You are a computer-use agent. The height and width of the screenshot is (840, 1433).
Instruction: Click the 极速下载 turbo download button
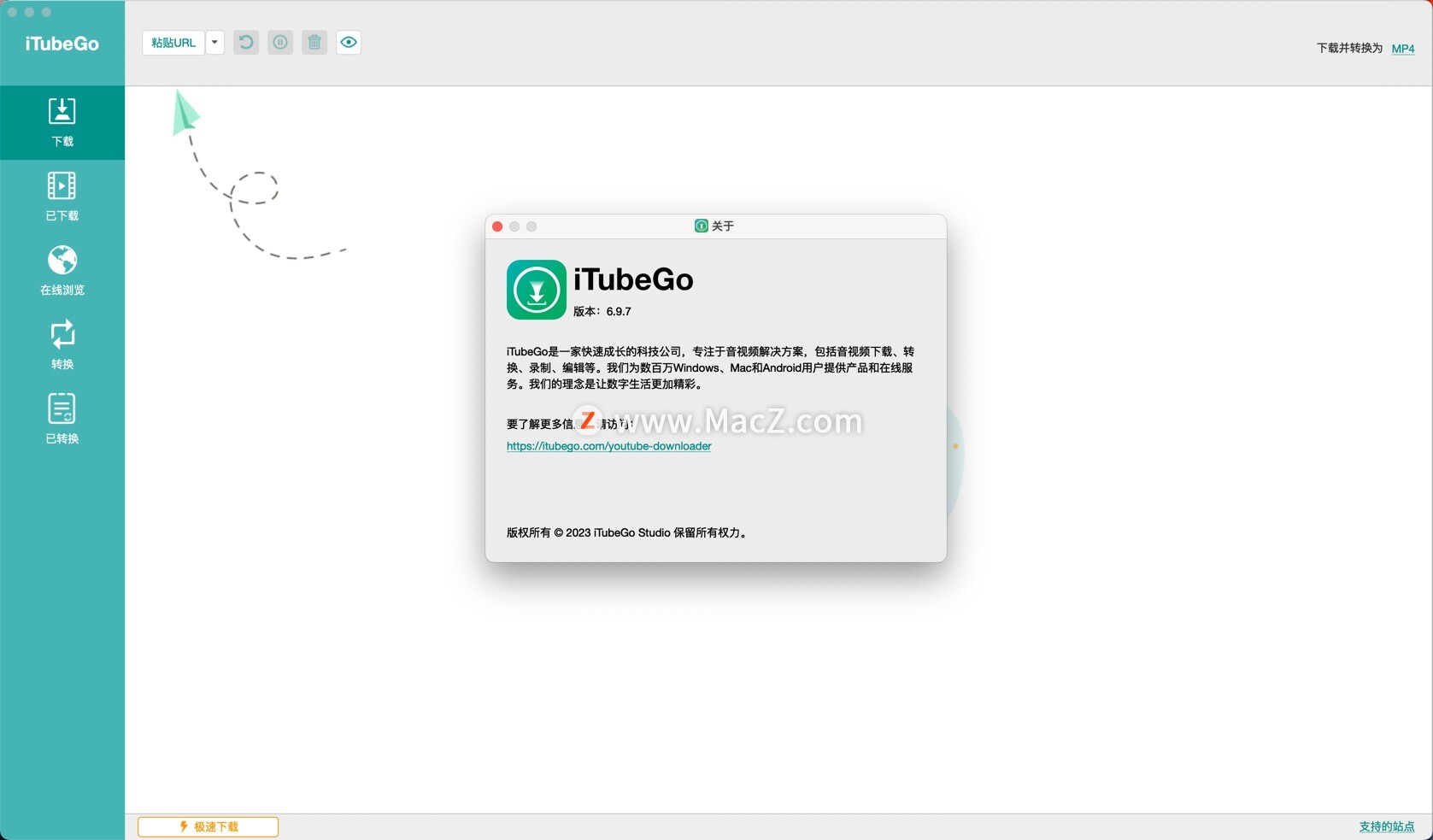(x=208, y=826)
